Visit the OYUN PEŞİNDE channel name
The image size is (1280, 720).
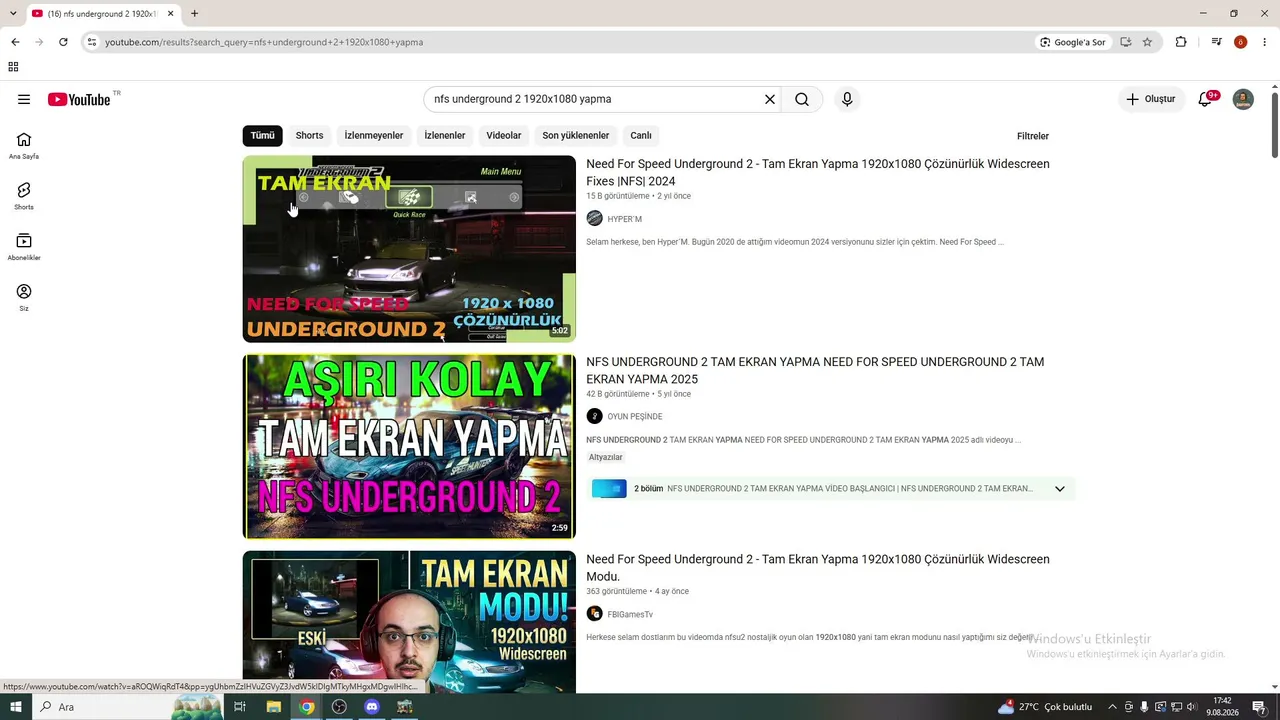pos(635,417)
